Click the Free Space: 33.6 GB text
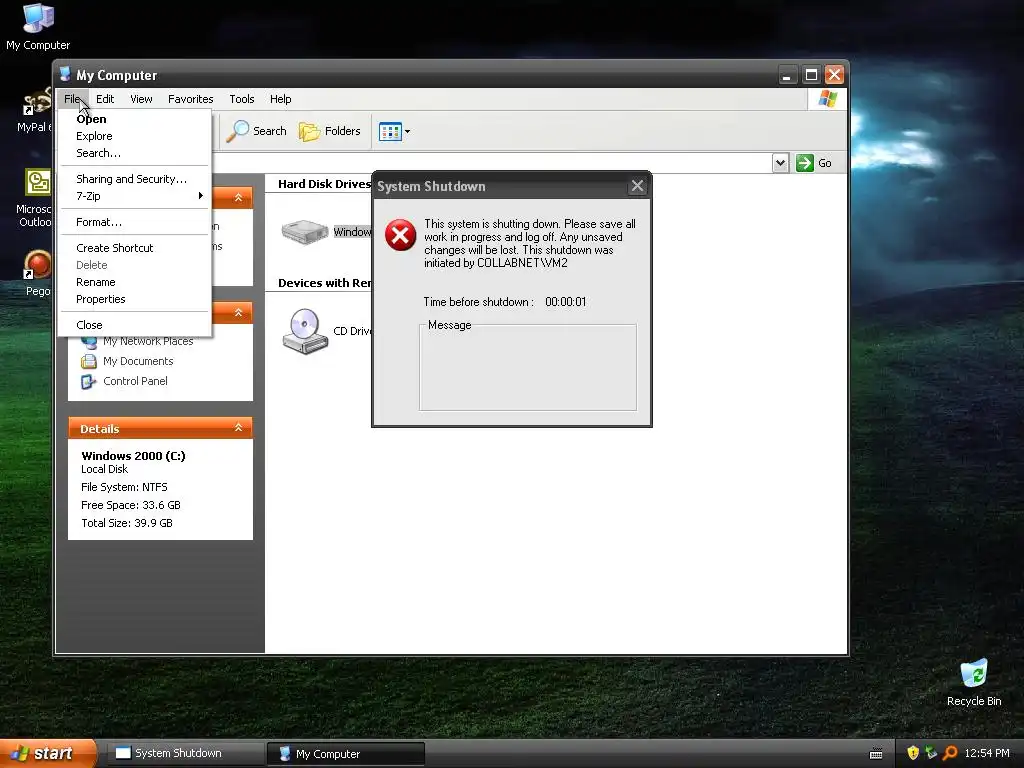Image resolution: width=1024 pixels, height=768 pixels. [131, 505]
